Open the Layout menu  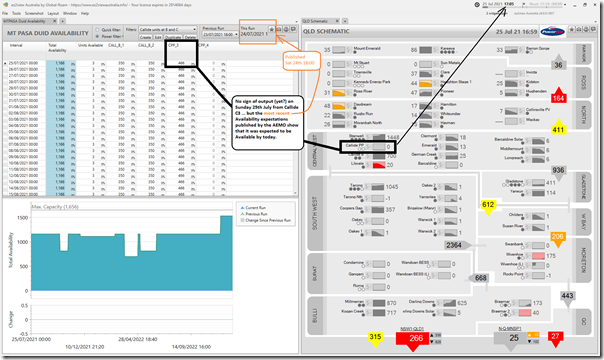click(53, 13)
